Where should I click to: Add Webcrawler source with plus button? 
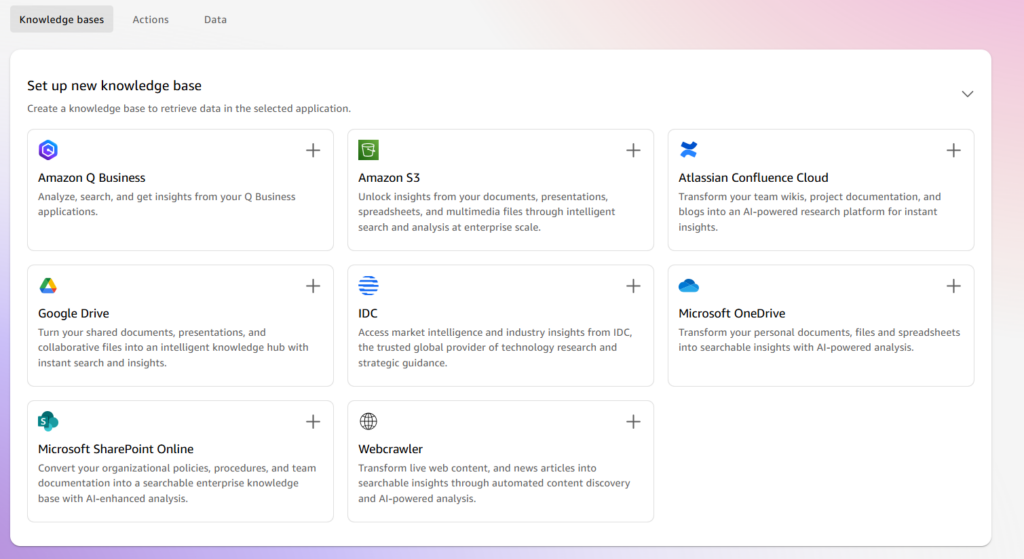(633, 421)
